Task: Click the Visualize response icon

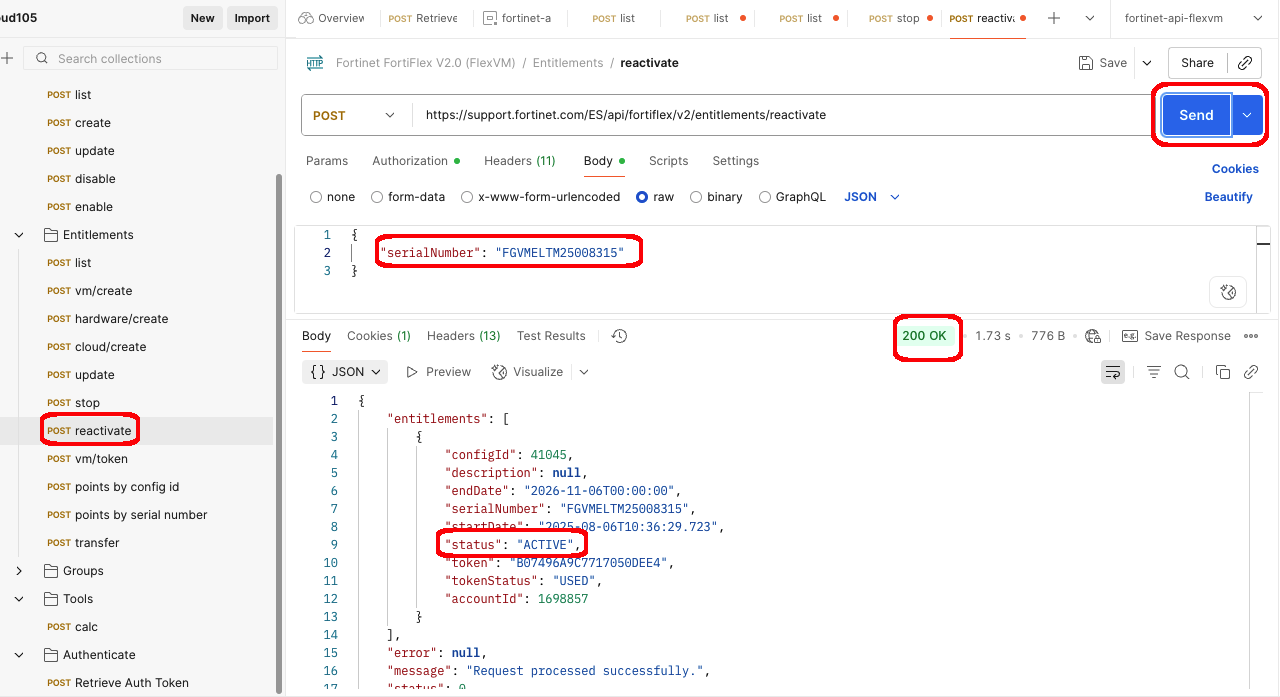Action: point(500,372)
